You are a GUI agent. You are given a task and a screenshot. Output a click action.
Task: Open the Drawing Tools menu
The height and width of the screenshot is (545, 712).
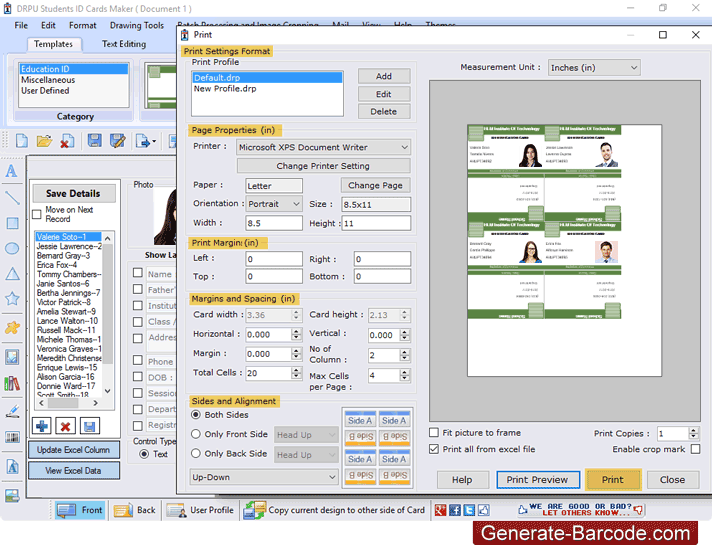137,25
